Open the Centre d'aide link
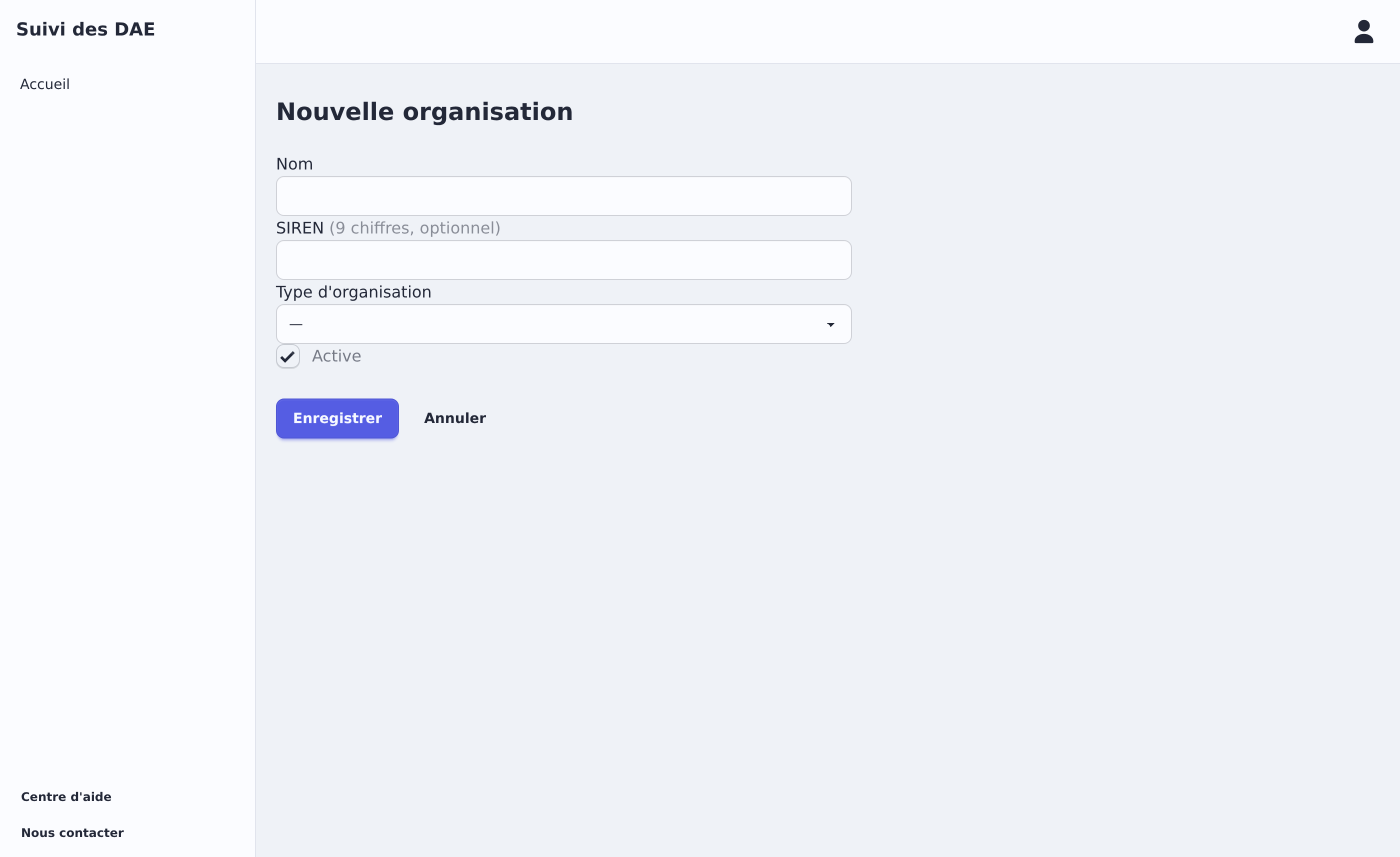Viewport: 1400px width, 857px height. [x=66, y=797]
